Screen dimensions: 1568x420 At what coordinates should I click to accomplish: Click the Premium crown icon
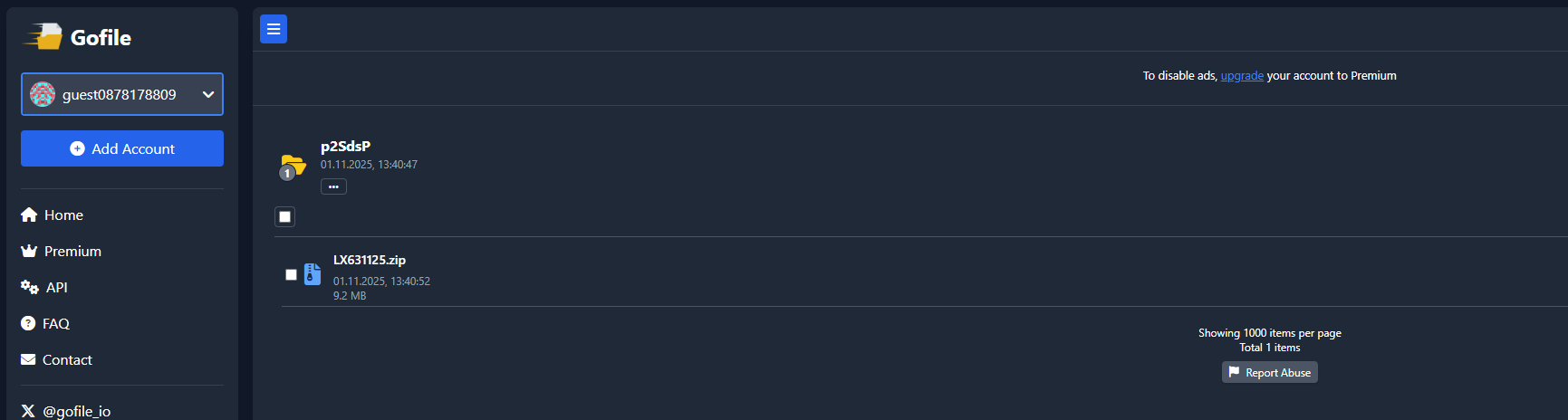29,252
